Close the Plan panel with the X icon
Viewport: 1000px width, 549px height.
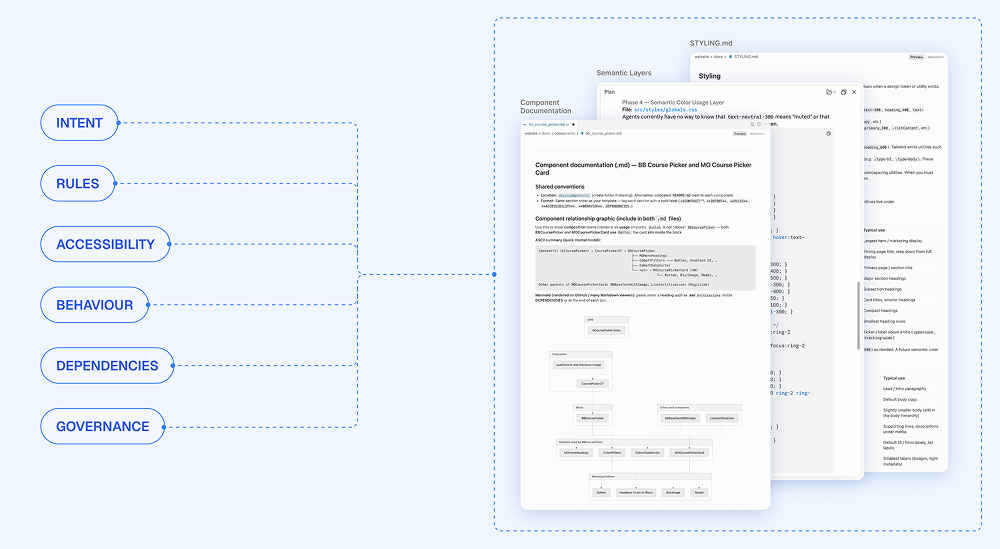click(x=854, y=92)
